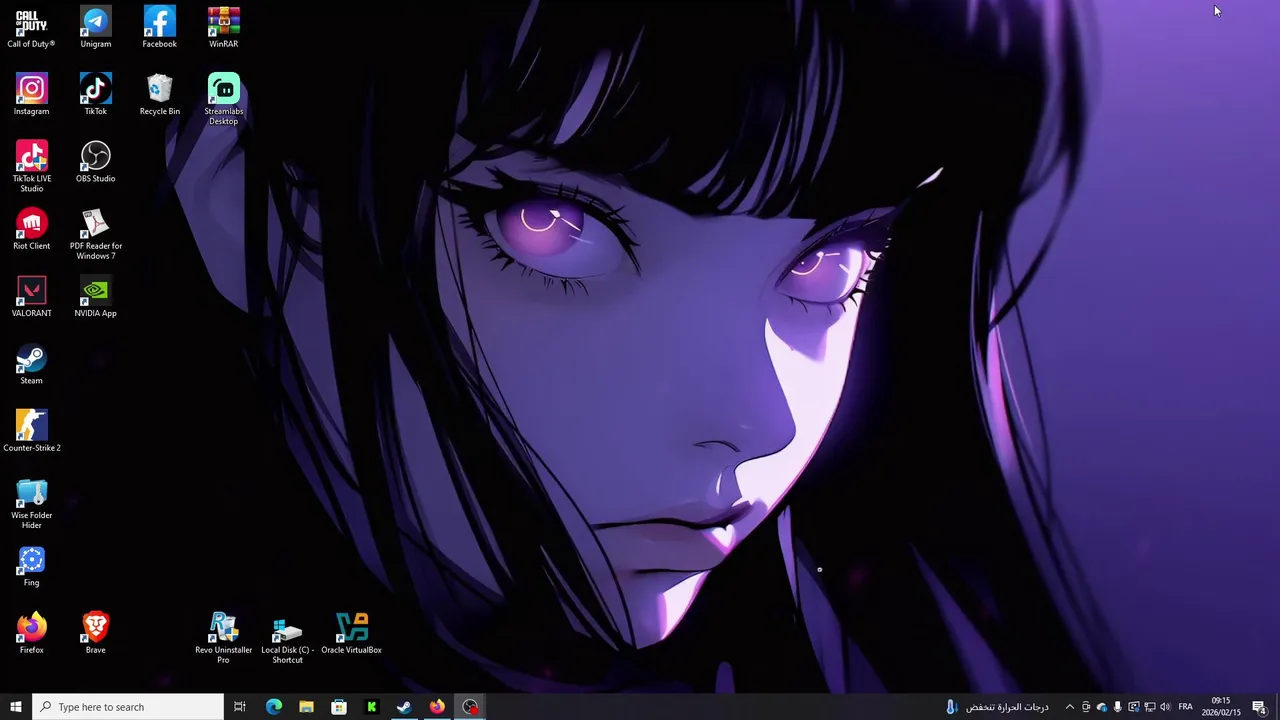Select the Counter-Strike 2 desktop icon
1280x720 pixels.
click(31, 431)
